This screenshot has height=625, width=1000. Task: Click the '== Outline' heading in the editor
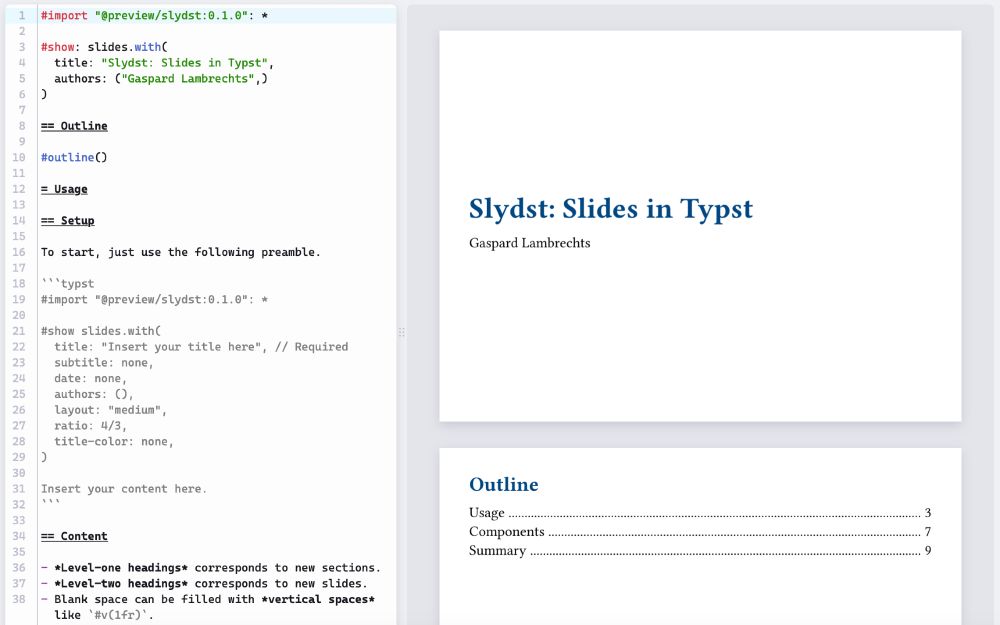74,126
